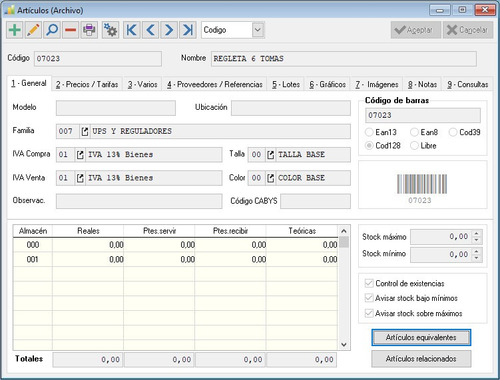
Task: Open the Color lookup icon
Action: tap(271, 178)
